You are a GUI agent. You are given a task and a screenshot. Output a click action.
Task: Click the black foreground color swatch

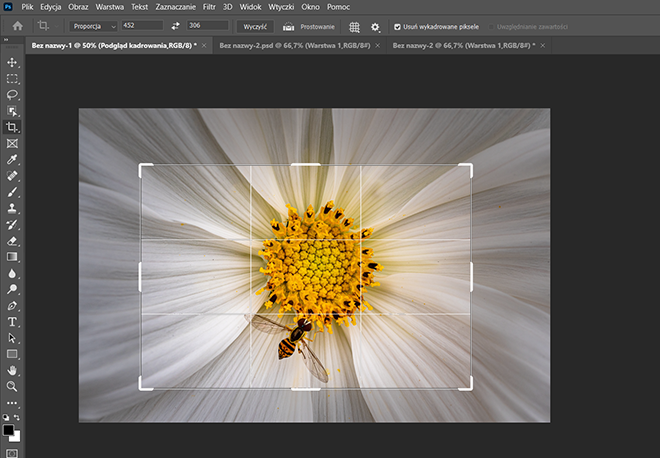[8, 430]
